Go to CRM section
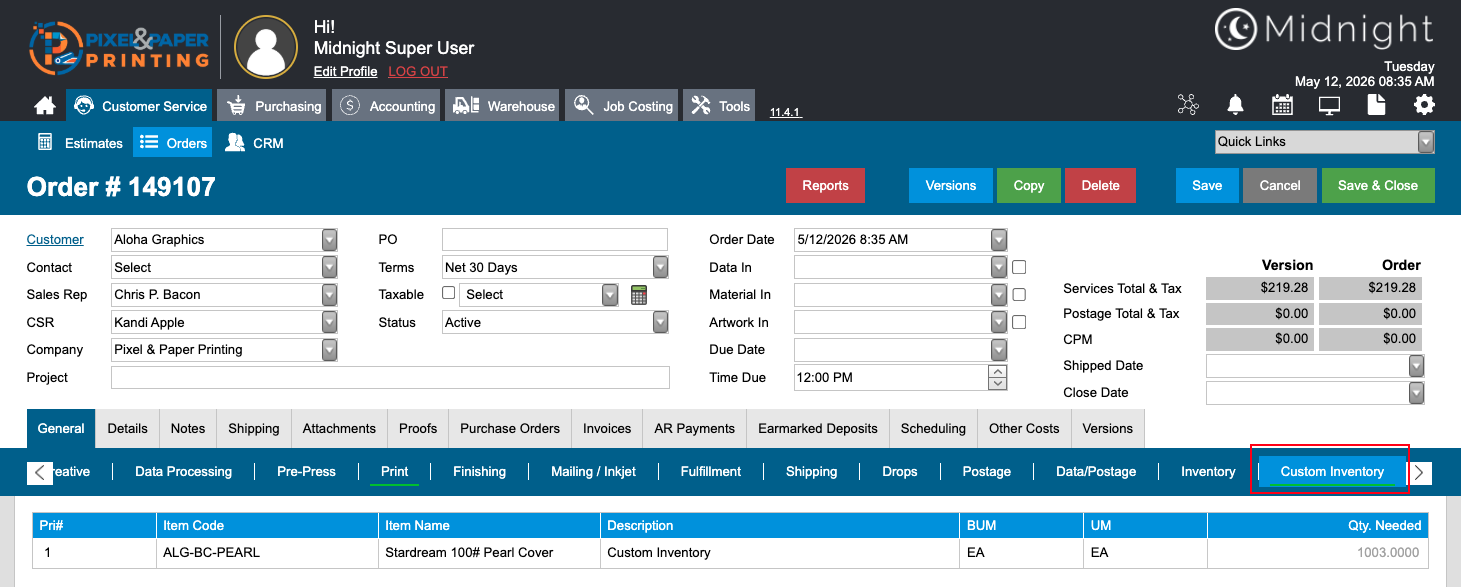The width and height of the screenshot is (1461, 587). 254,143
